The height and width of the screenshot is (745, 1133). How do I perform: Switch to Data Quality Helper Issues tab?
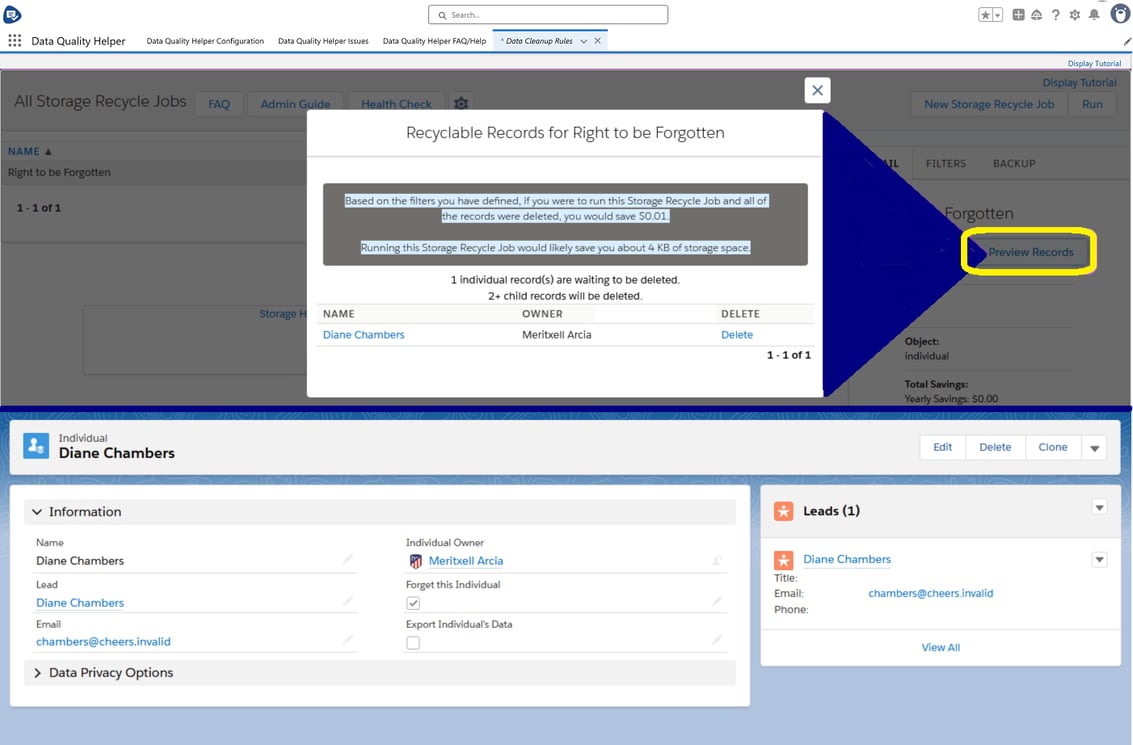point(323,41)
